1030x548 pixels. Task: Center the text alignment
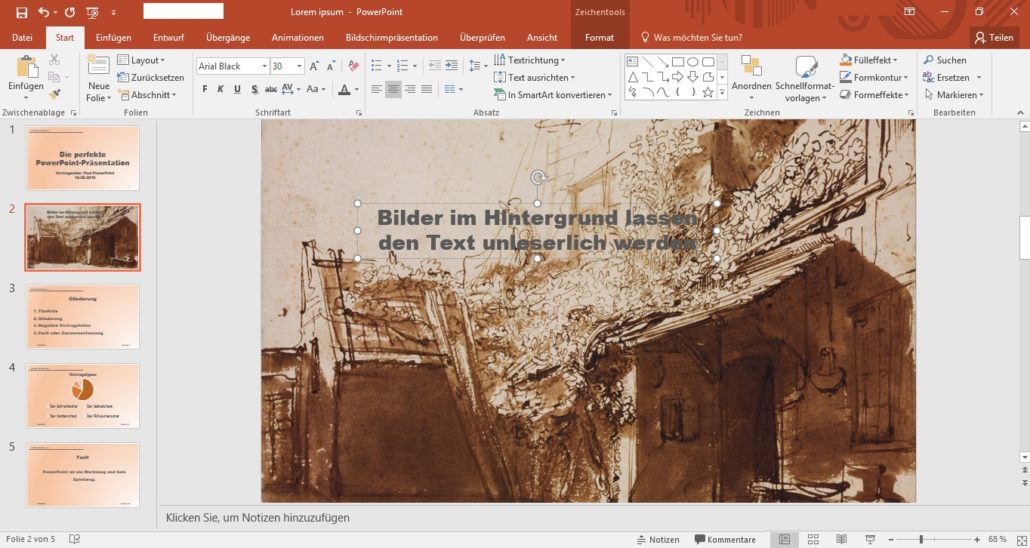coord(393,89)
